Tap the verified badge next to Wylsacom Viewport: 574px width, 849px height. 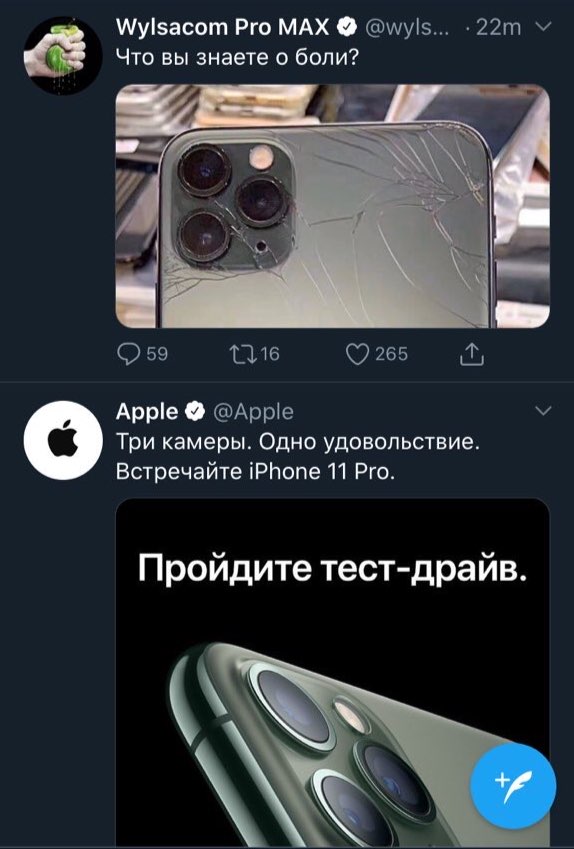[x=347, y=27]
